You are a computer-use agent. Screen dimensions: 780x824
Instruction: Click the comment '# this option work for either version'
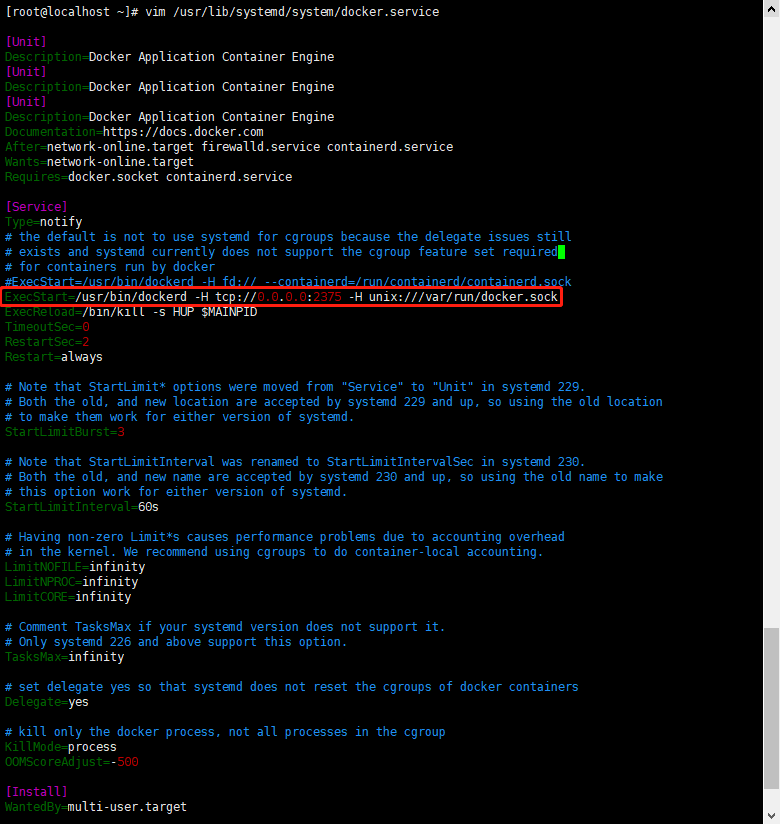click(176, 492)
